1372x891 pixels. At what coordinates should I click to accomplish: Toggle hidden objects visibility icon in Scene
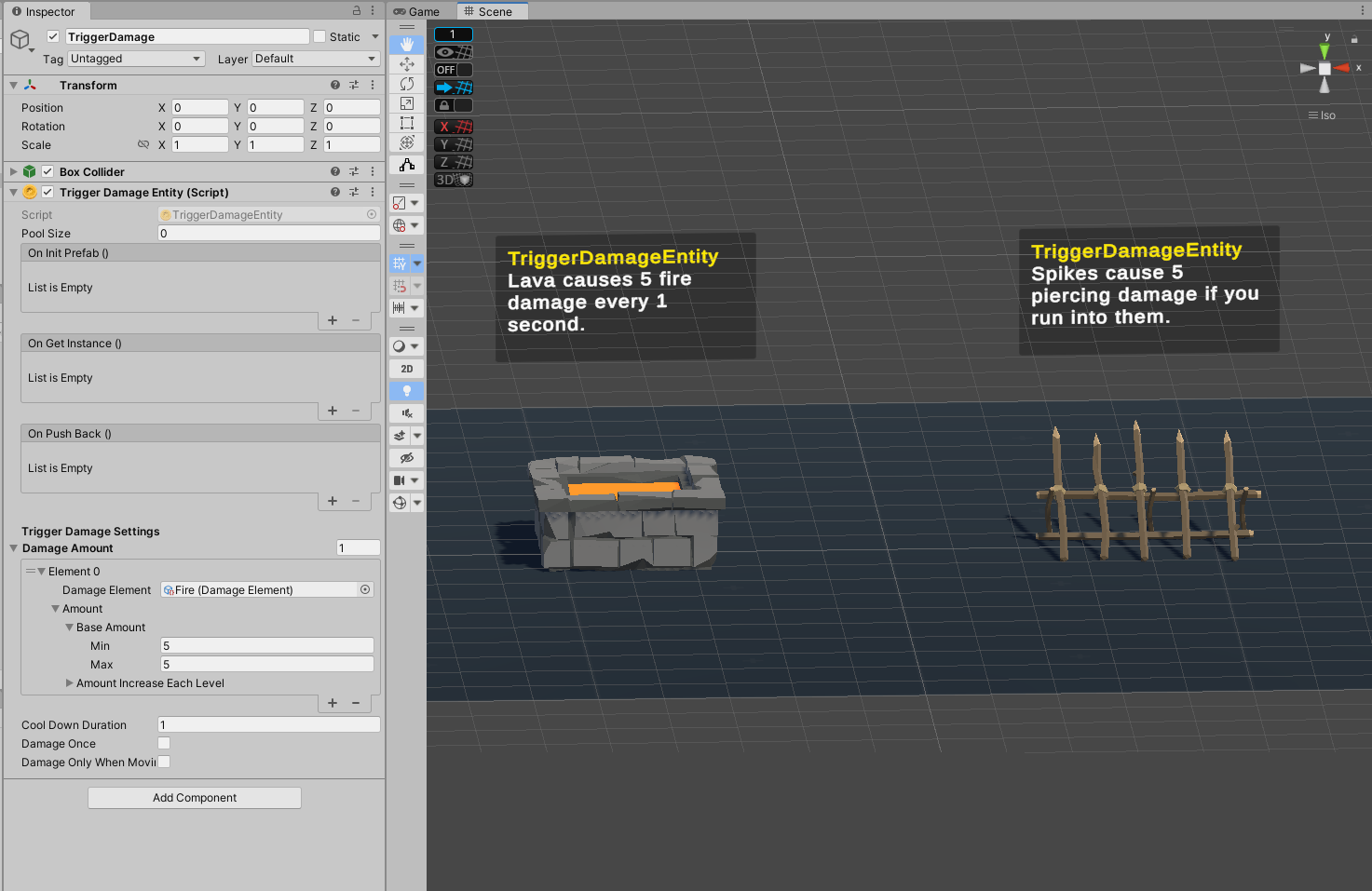tap(407, 458)
